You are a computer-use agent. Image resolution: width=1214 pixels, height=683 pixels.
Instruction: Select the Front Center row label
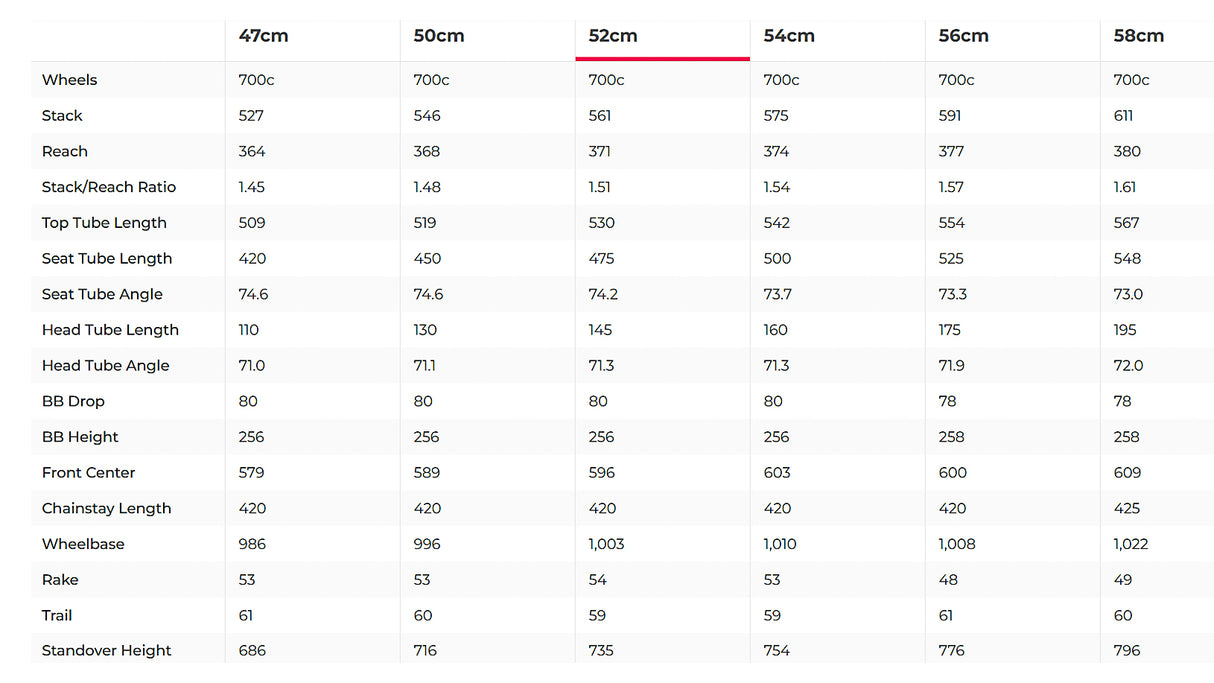click(x=88, y=473)
